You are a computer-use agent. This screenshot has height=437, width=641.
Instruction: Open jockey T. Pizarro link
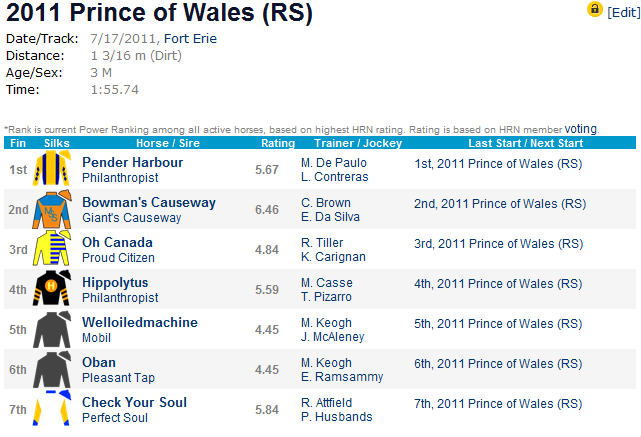pyautogui.click(x=326, y=297)
